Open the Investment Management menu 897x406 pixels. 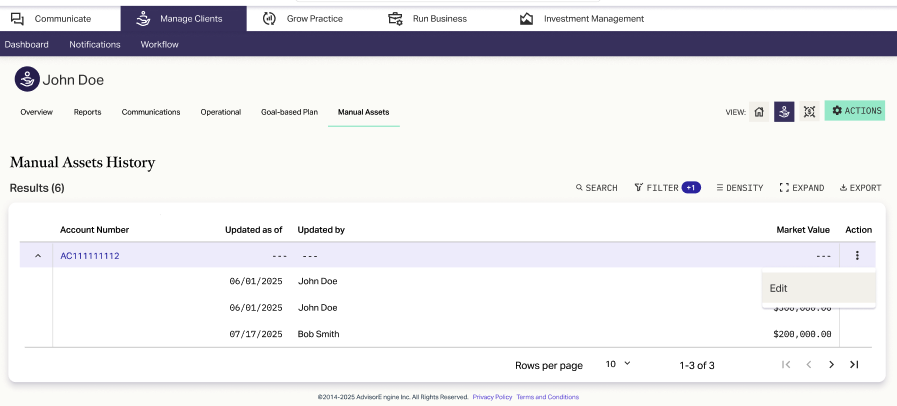tap(582, 19)
